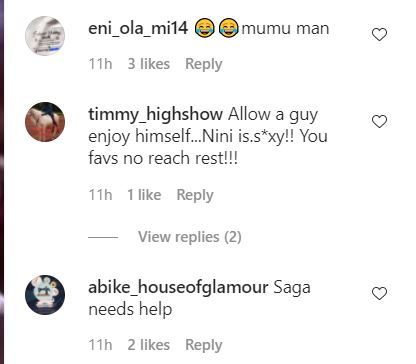The width and height of the screenshot is (416, 364).
Task: Click 11h timestamp on abike_houseofglamour's comment
Action: click(100, 345)
